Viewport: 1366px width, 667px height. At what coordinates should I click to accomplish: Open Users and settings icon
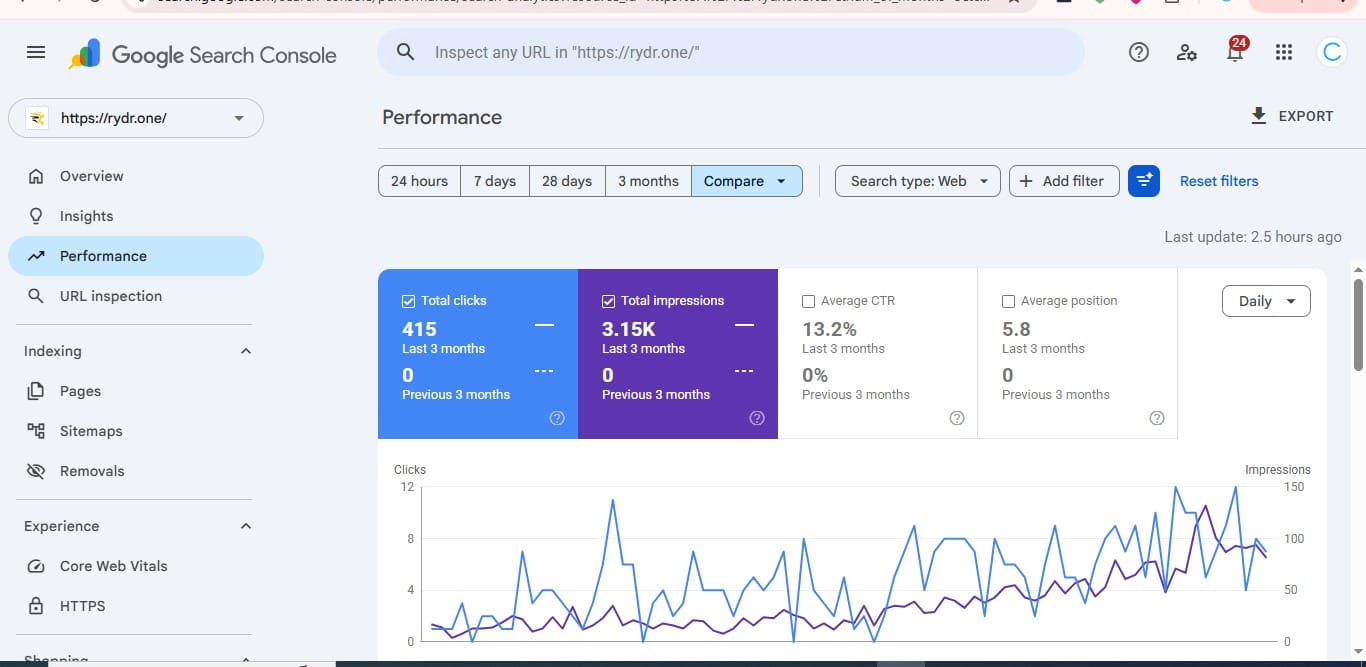1187,53
